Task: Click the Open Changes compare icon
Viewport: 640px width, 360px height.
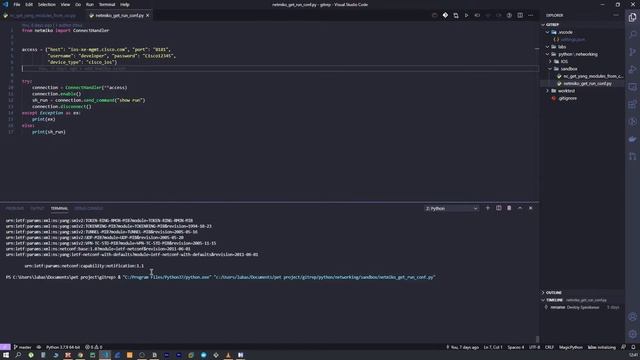Action: [456, 16]
